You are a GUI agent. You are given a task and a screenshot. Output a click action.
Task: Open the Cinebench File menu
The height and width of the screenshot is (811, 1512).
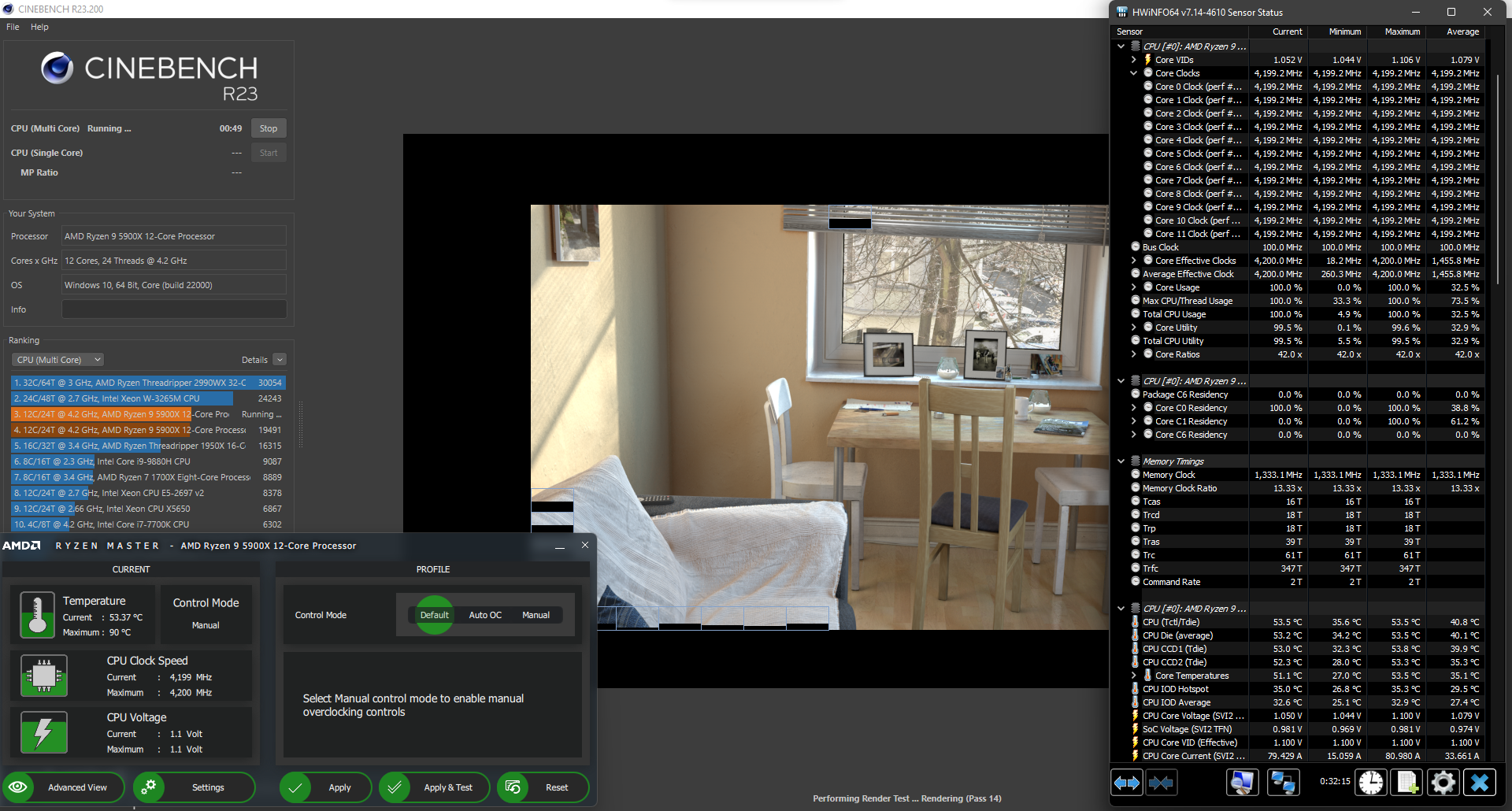(x=13, y=27)
